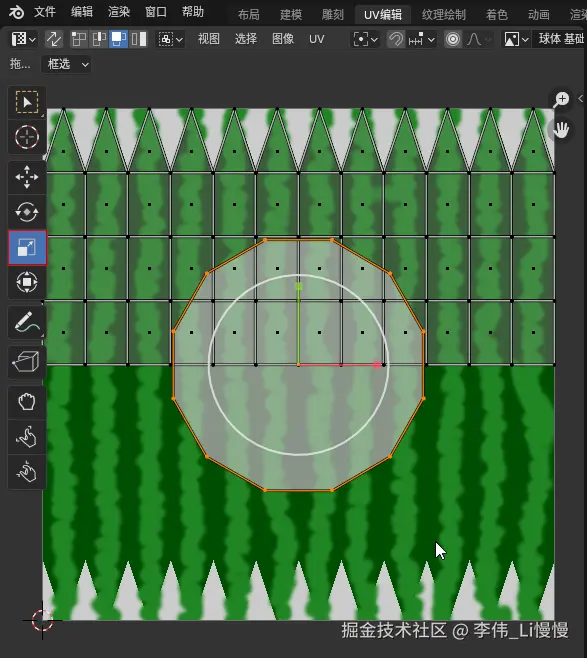The width and height of the screenshot is (587, 658).
Task: Toggle proportional editing
Action: tap(453, 39)
